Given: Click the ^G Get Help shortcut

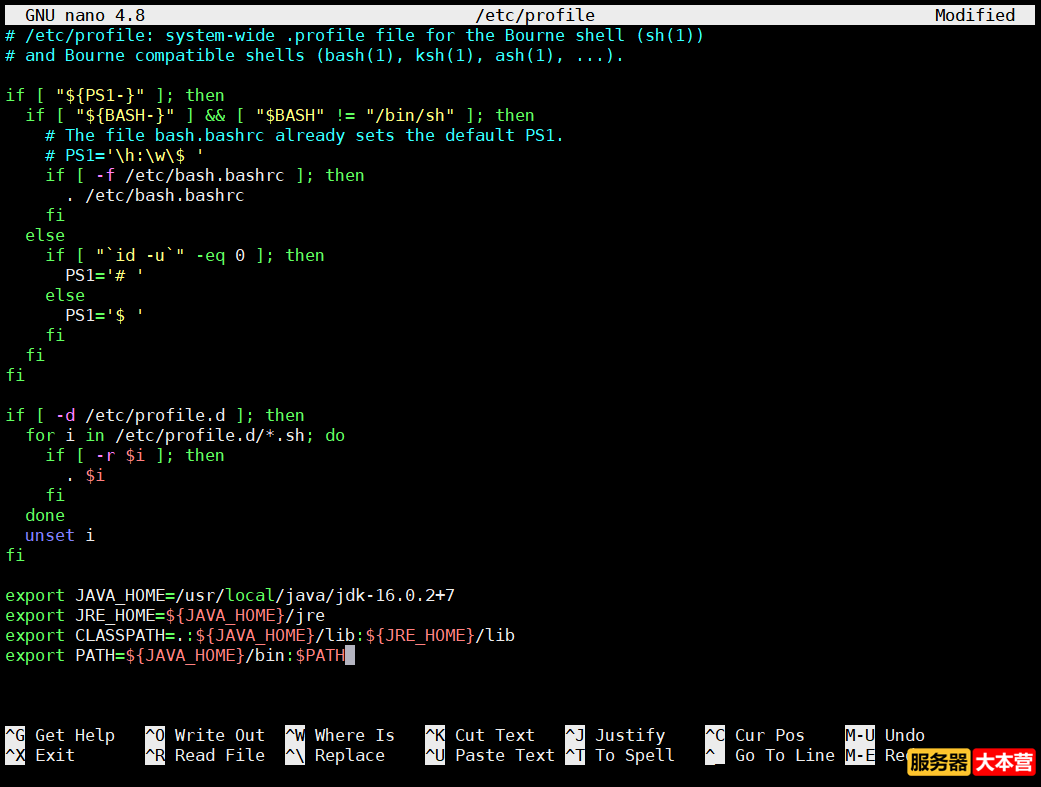Looking at the screenshot, I should [60, 735].
